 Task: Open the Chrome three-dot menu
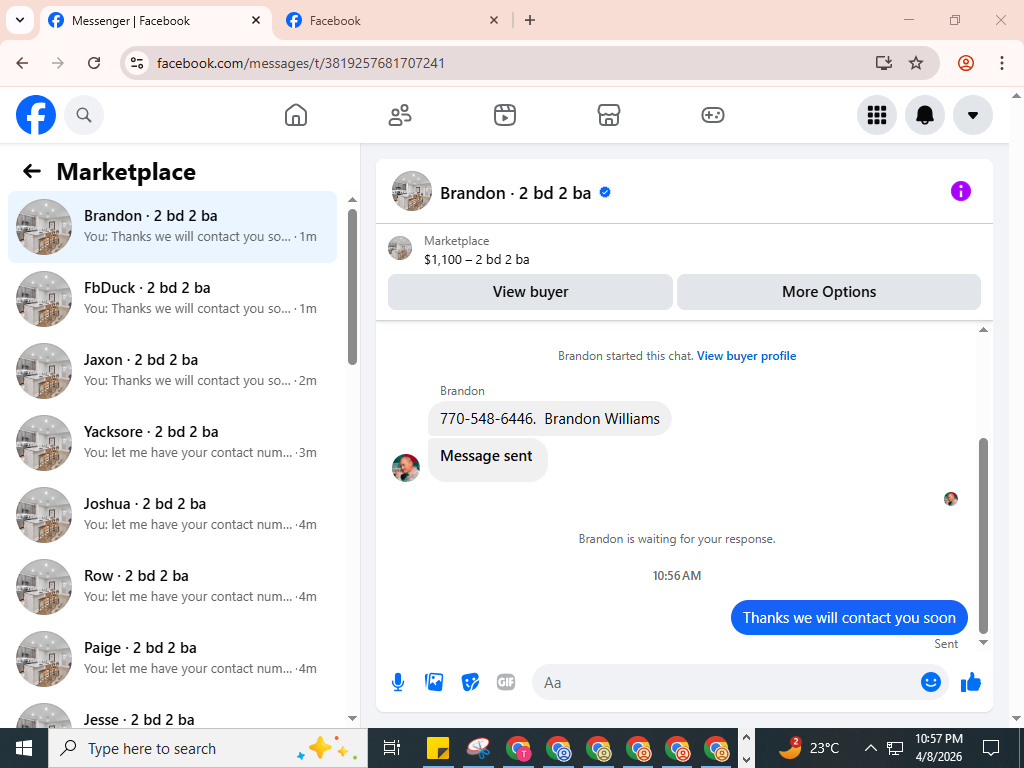(1002, 63)
